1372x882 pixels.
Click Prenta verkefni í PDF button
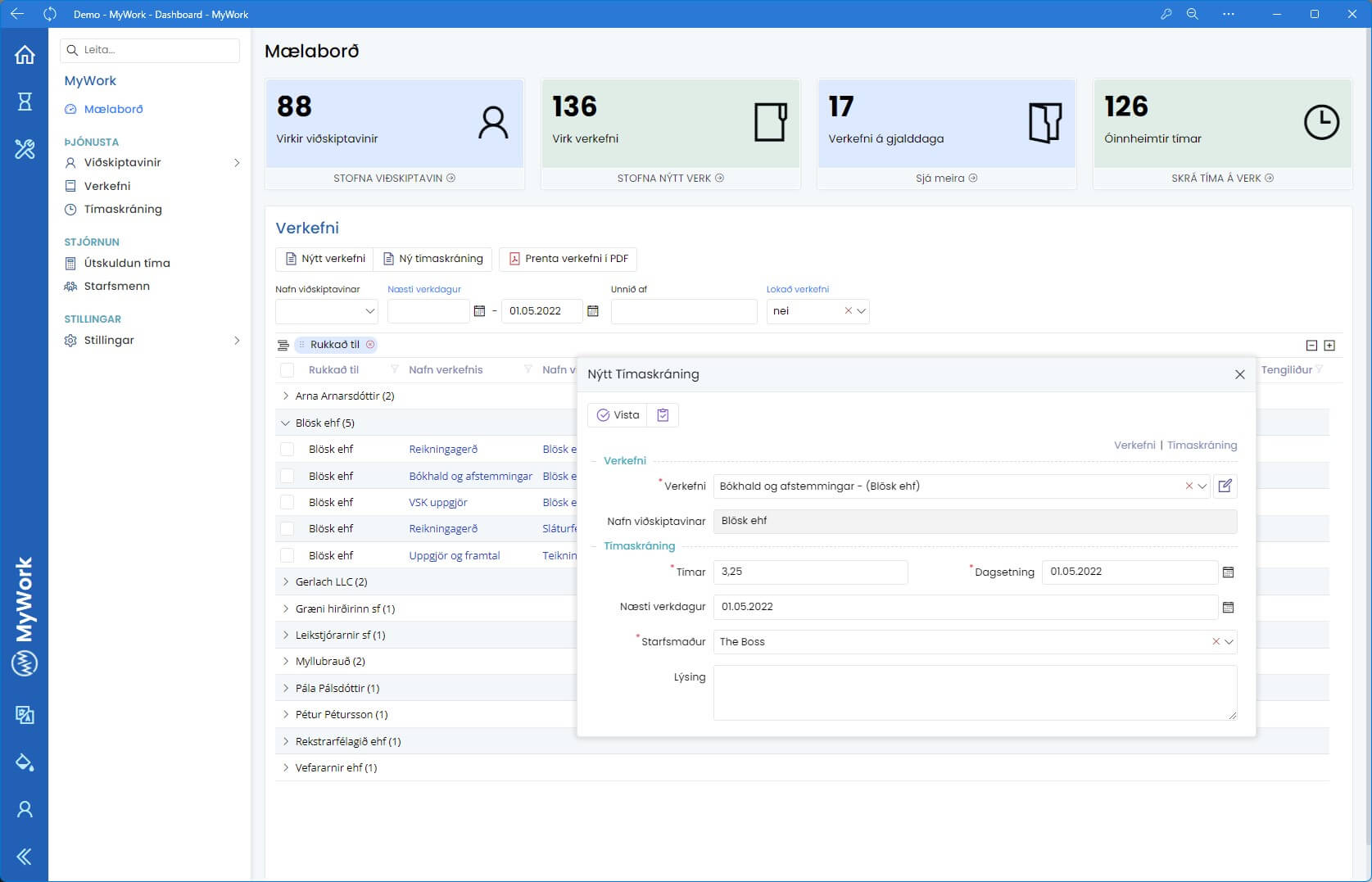(x=568, y=259)
